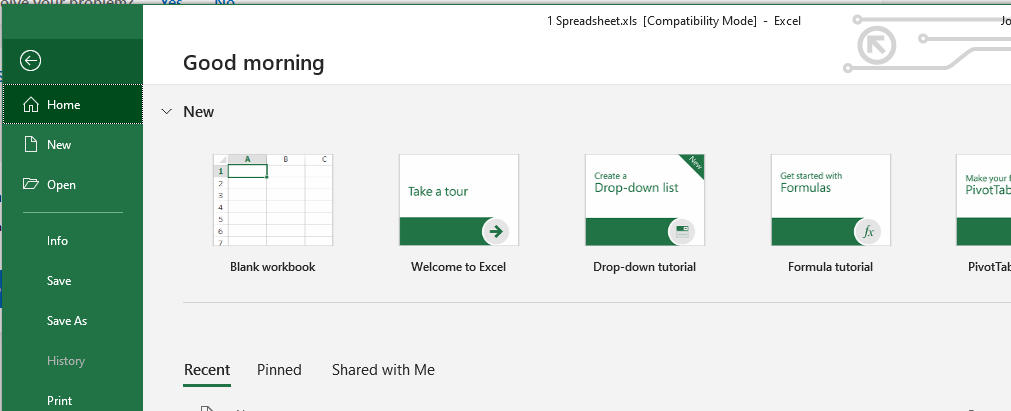Click the Welcome to Excel label
The width and height of the screenshot is (1011, 411).
(458, 267)
